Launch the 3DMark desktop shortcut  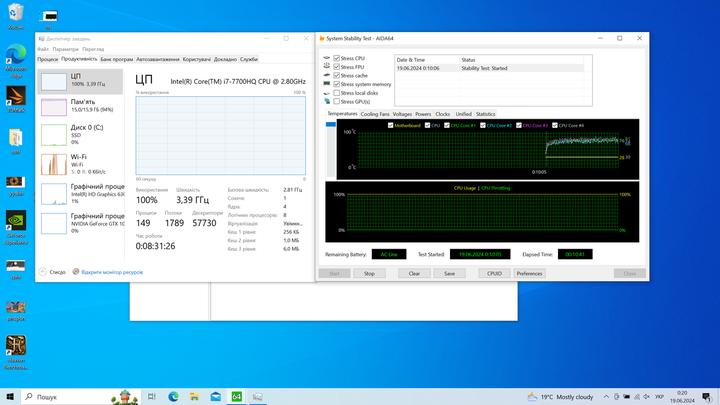point(16,99)
